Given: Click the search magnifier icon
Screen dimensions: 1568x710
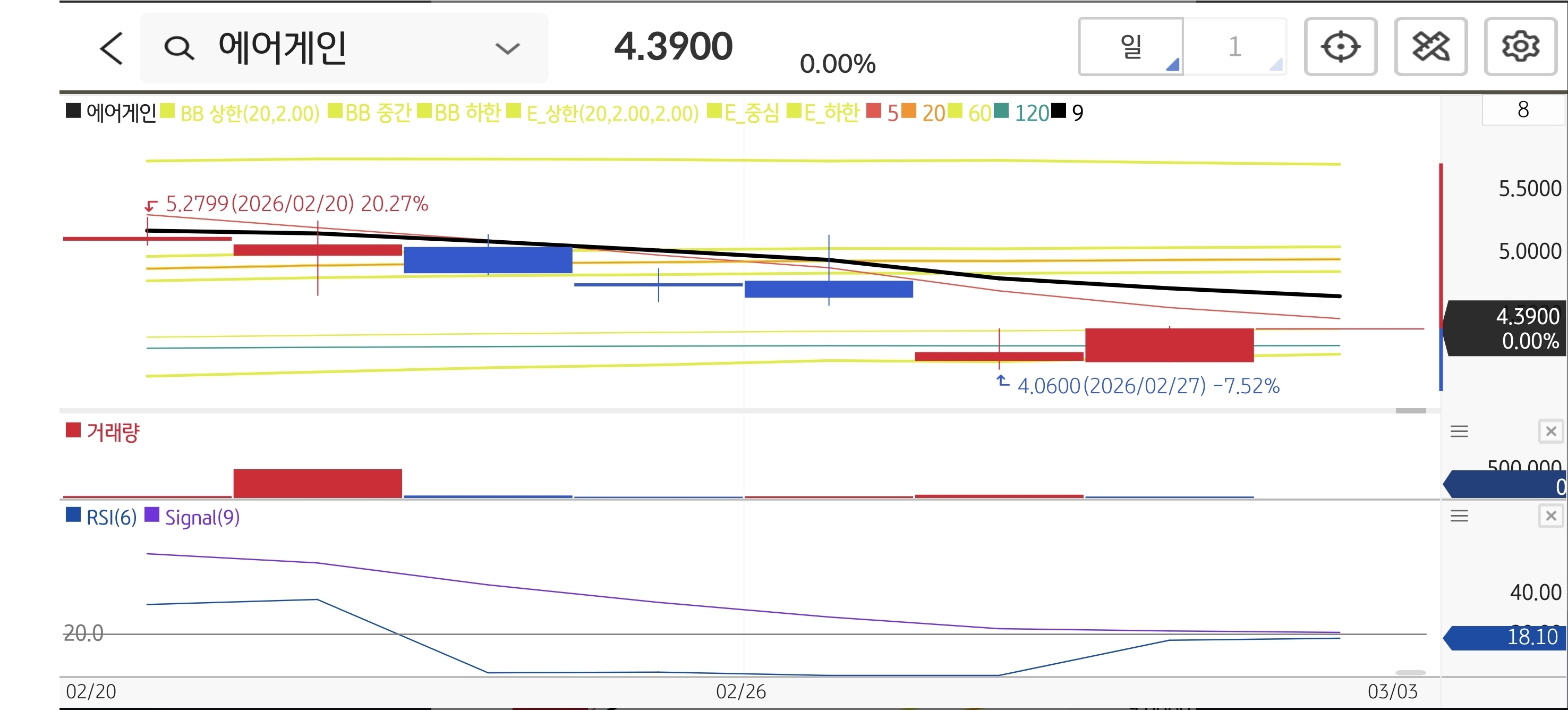Looking at the screenshot, I should point(179,48).
